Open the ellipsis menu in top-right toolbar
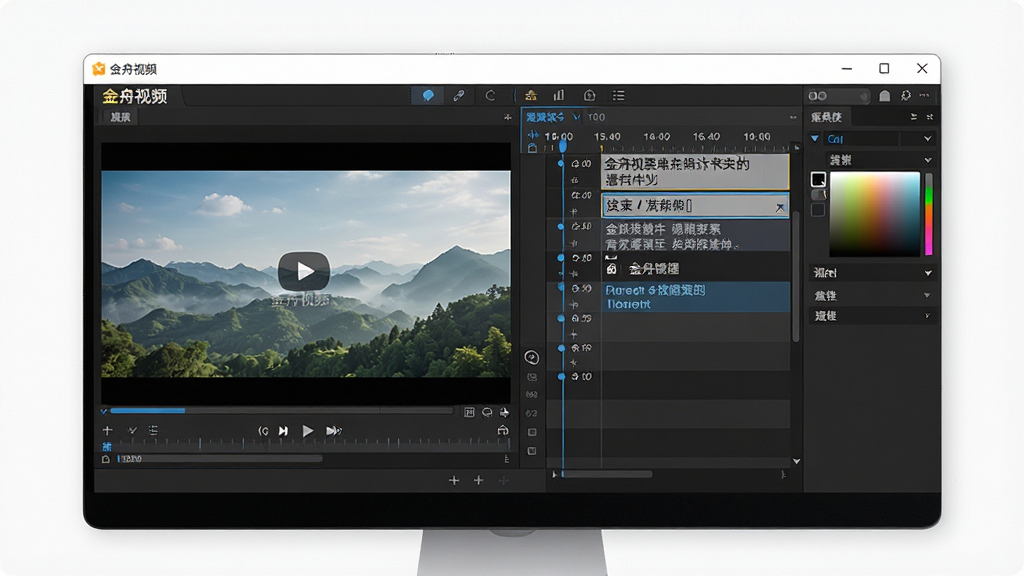Image resolution: width=1024 pixels, height=576 pixels. tap(925, 95)
